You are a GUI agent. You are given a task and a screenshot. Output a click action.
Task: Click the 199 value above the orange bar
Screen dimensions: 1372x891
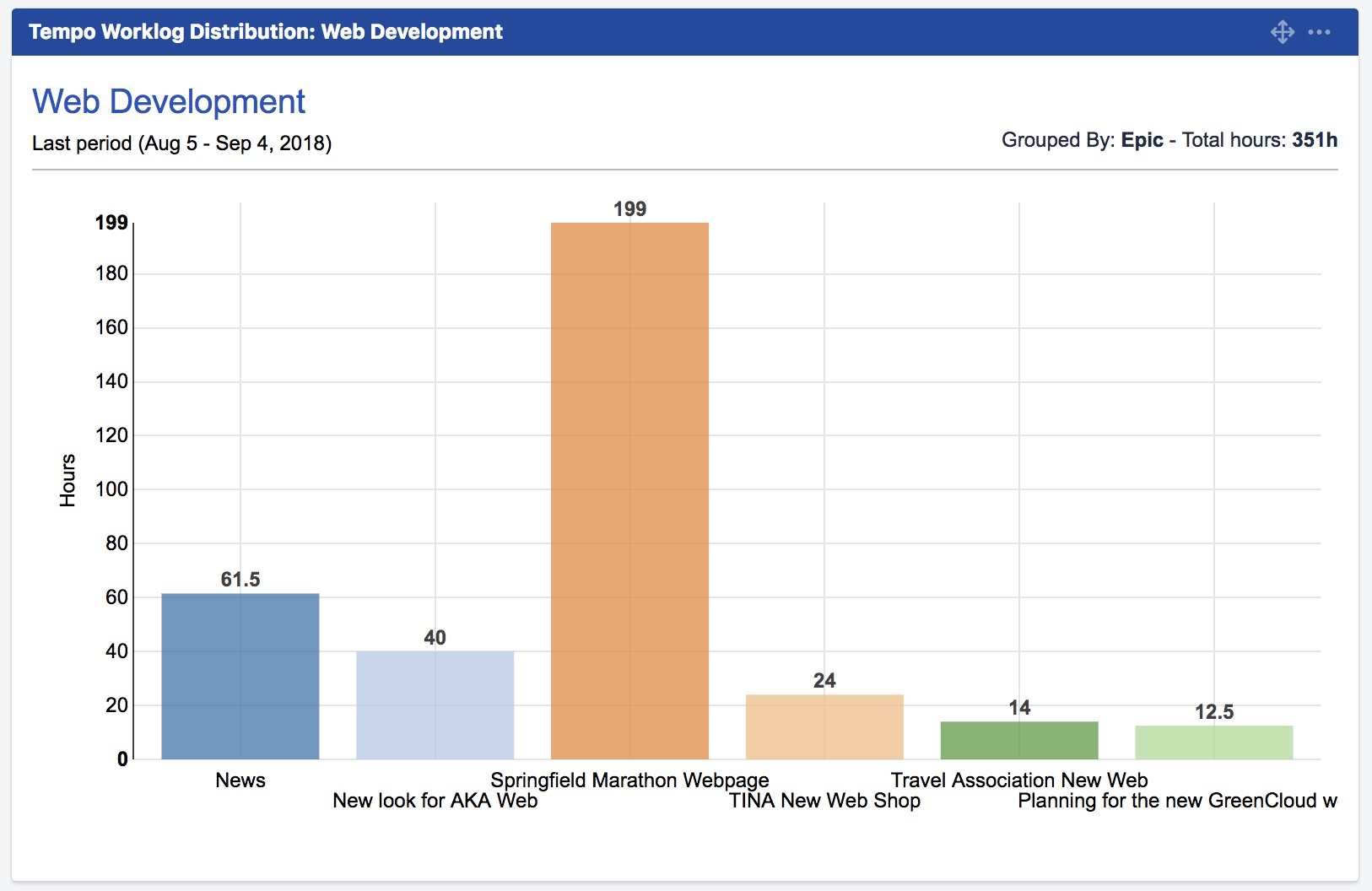click(x=629, y=209)
